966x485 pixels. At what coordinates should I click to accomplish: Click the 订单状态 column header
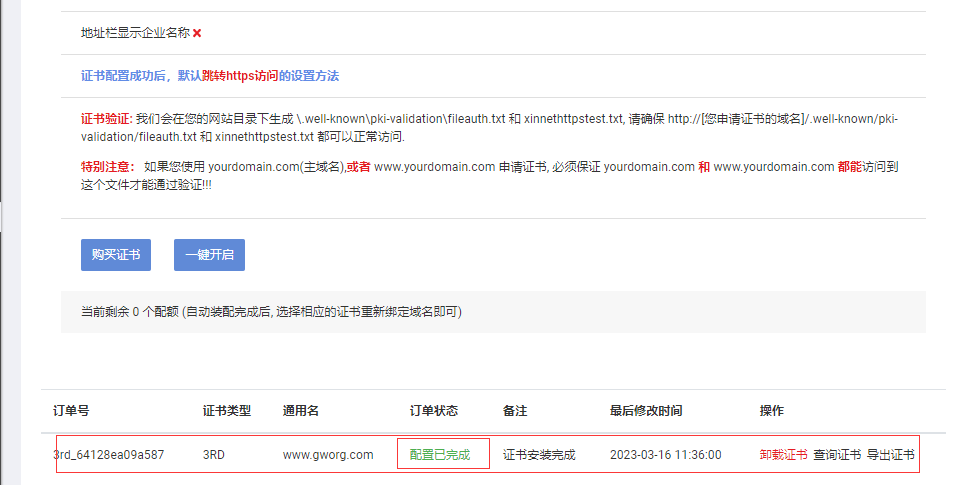coord(434,411)
